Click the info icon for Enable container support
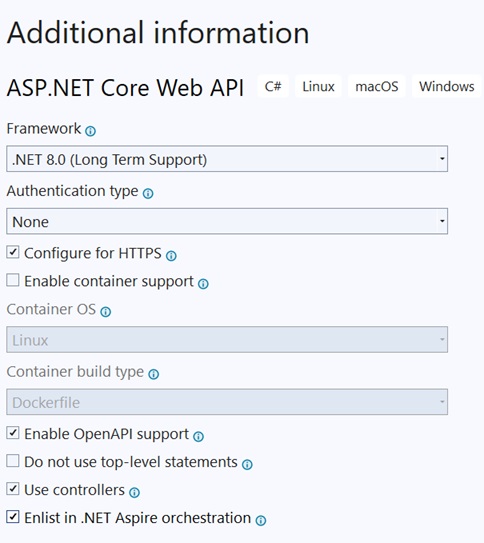Viewport: 484px width, 543px height. coord(203,284)
